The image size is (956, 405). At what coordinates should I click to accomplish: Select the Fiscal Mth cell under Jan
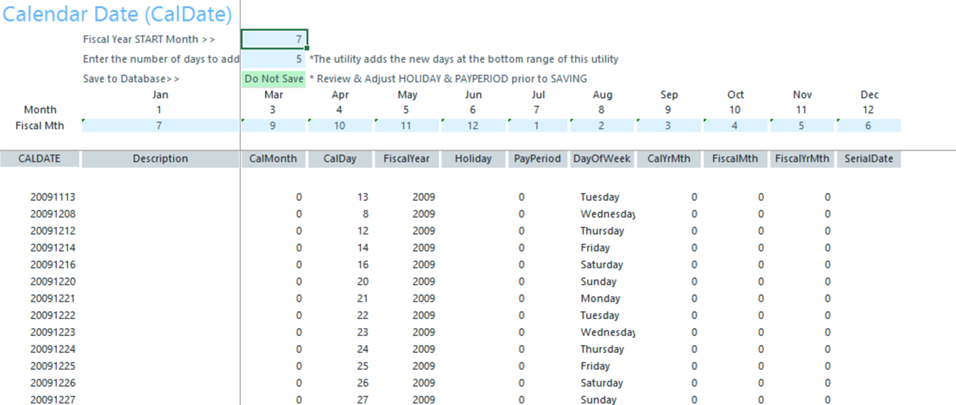coord(160,125)
